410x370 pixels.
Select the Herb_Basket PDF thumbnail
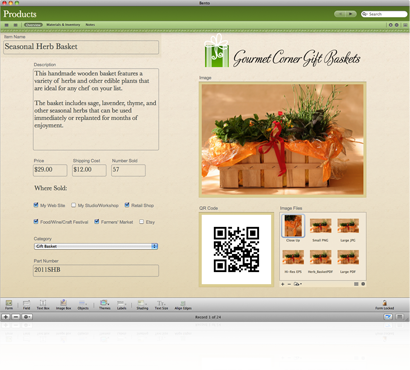(320, 257)
